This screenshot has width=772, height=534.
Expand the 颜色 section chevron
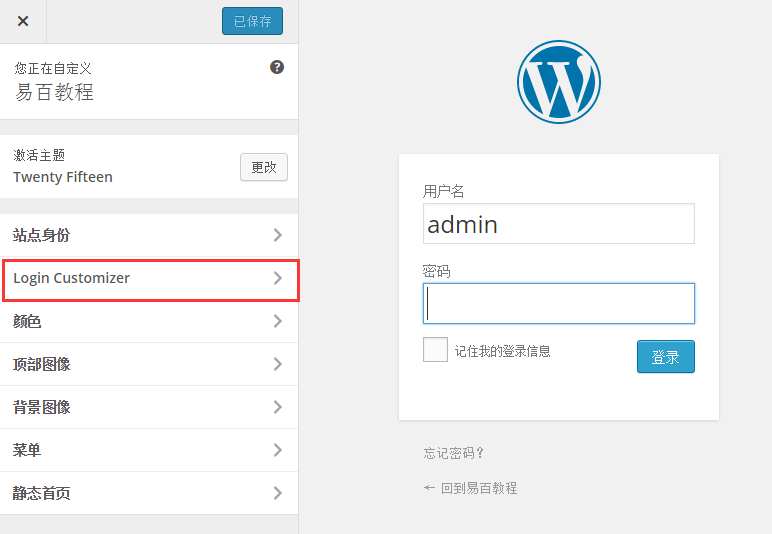click(277, 321)
